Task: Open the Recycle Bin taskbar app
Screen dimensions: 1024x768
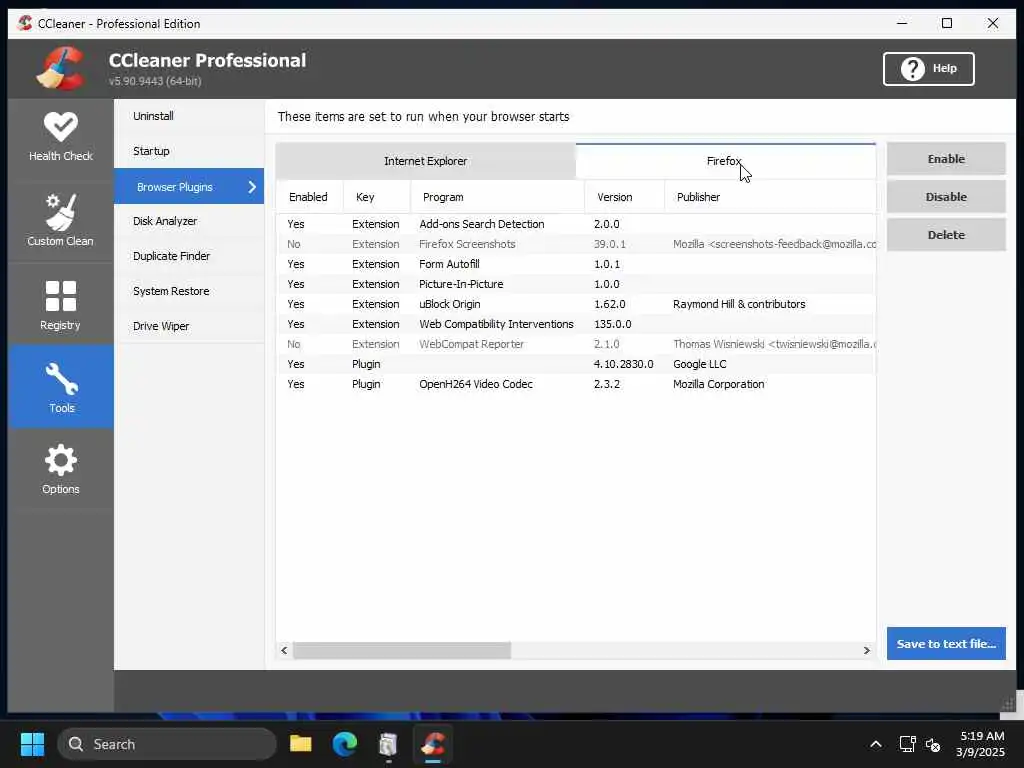Action: point(389,744)
